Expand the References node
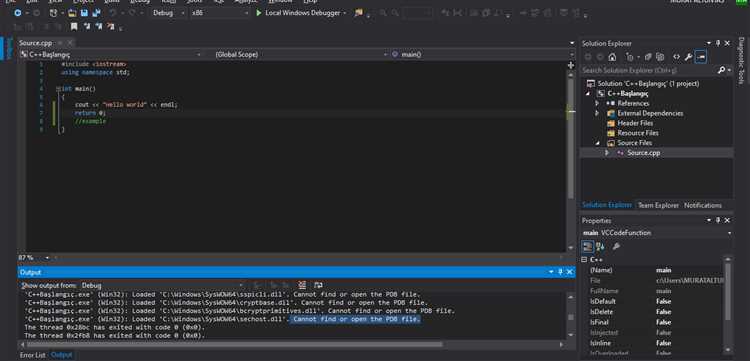Viewport: 750px width, 361px height. [597, 103]
